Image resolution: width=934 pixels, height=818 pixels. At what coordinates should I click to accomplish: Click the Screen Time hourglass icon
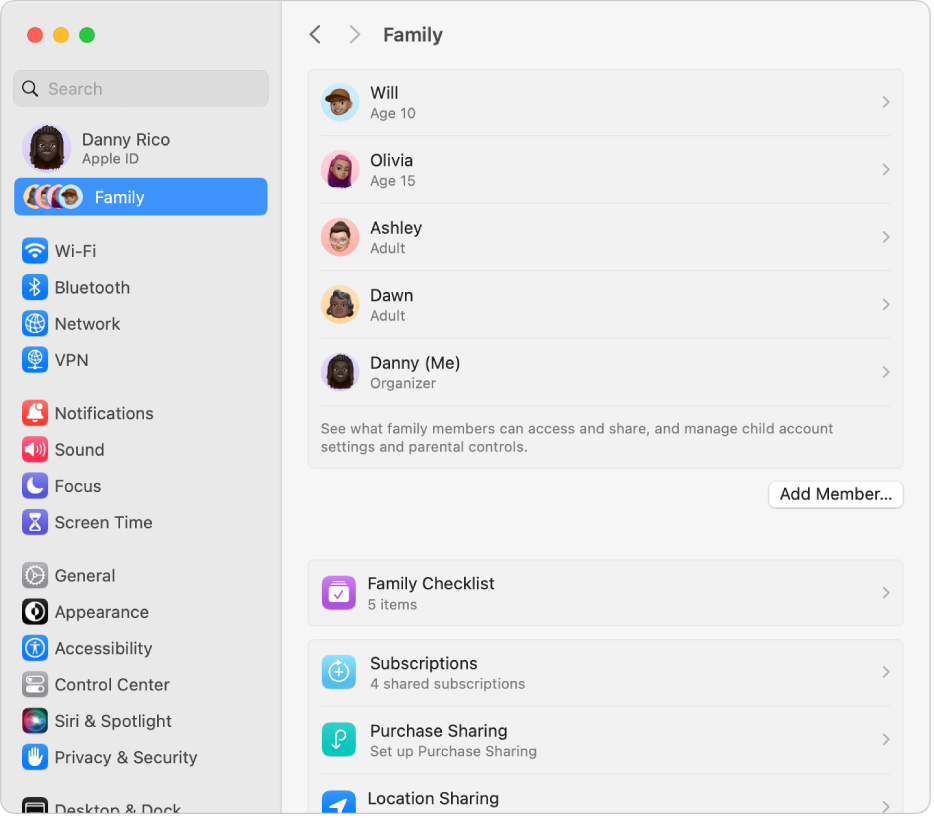click(35, 522)
